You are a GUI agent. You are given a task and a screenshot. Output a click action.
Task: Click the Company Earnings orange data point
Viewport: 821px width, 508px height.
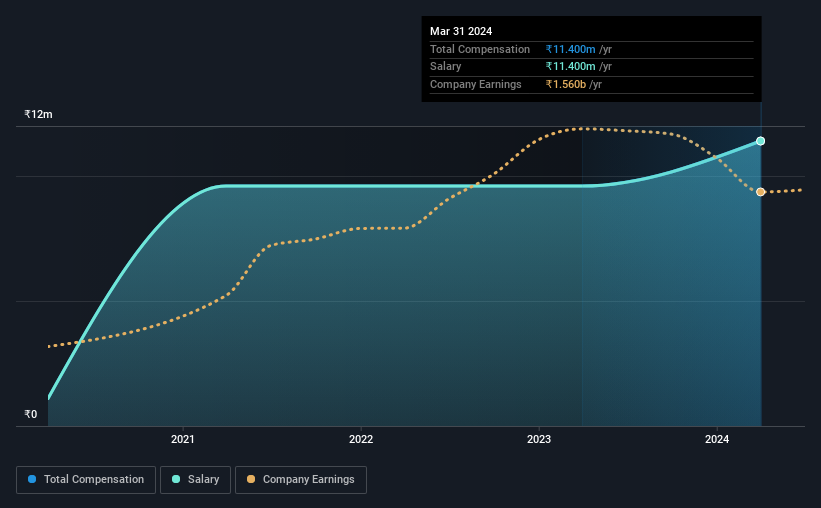click(x=761, y=192)
